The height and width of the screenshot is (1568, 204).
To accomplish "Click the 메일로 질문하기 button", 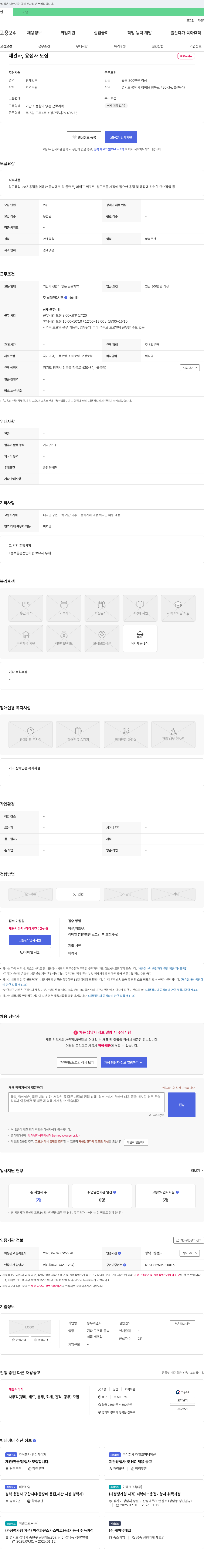I will tap(136, 1142).
